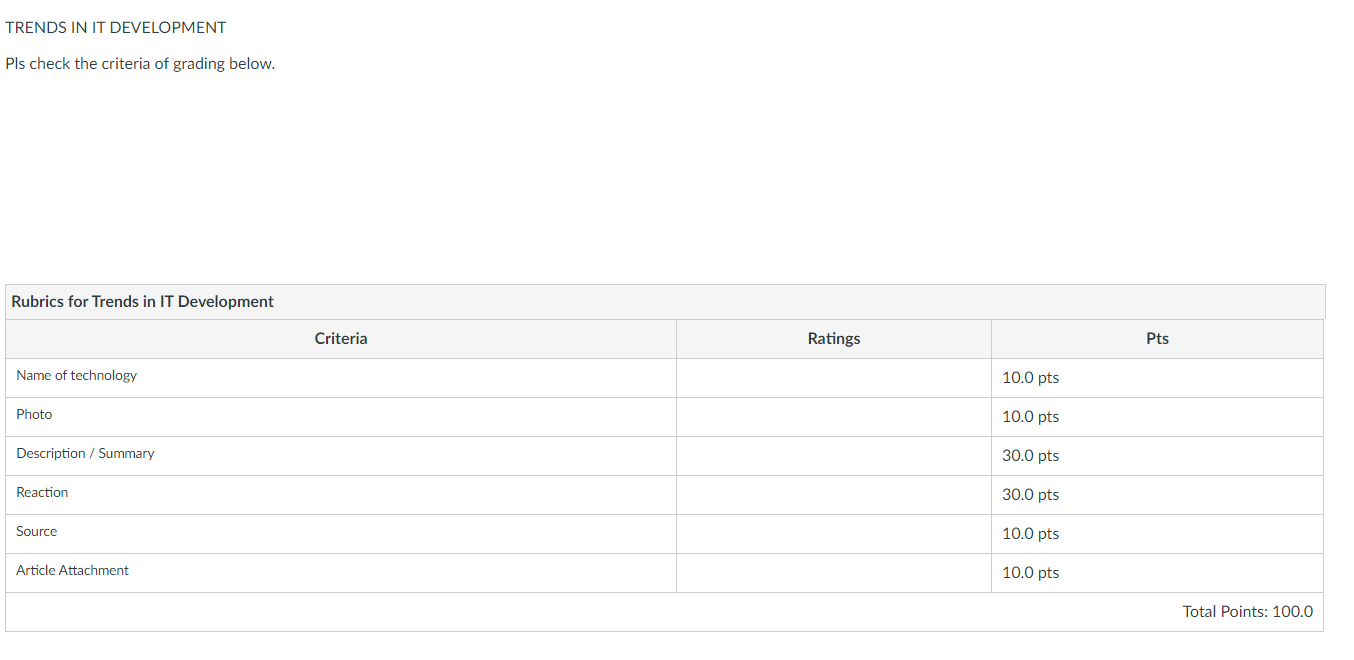Viewport: 1354px width, 660px height.
Task: Click the 'Source' criterion label
Action: point(36,531)
